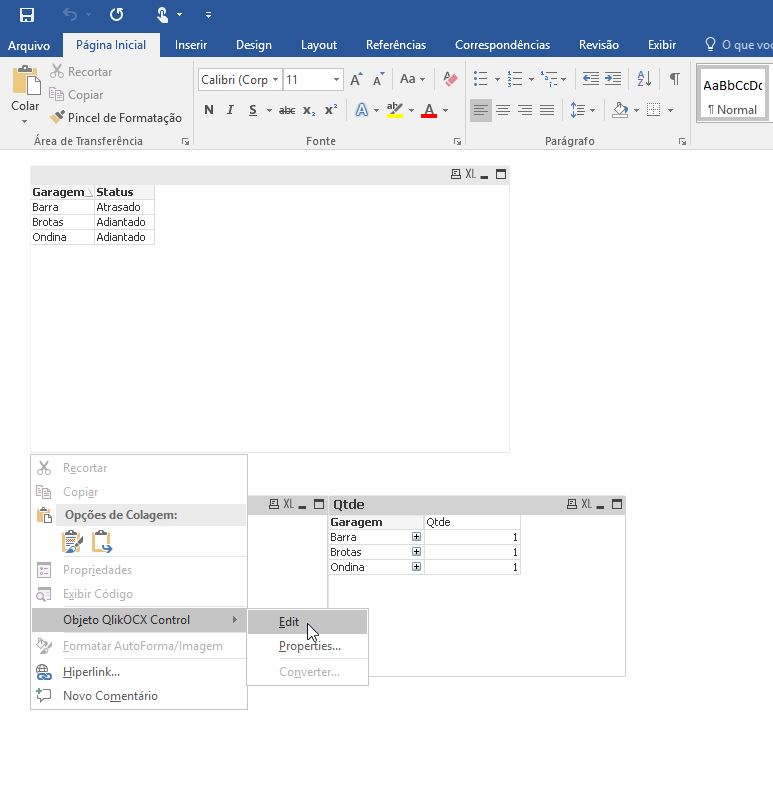773x791 pixels.
Task: Open the Aa change case menu
Action: 412,79
